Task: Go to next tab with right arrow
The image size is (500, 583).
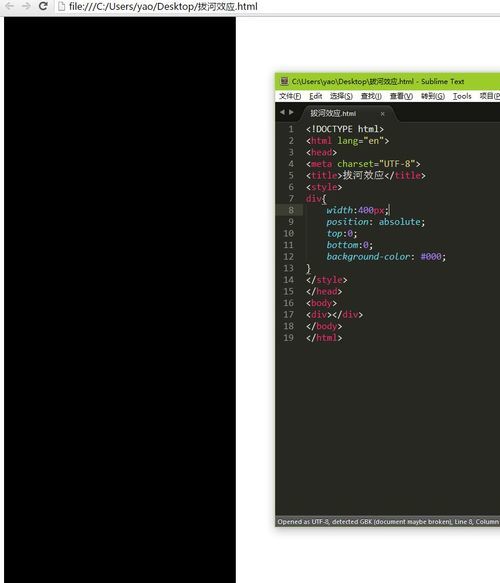Action: tap(291, 112)
